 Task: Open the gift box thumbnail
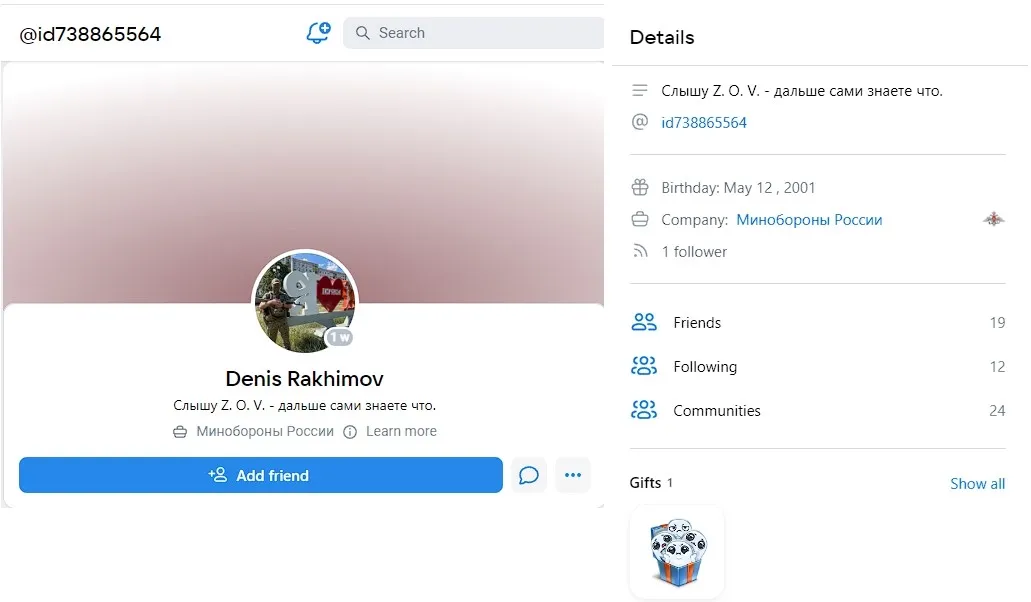point(677,552)
